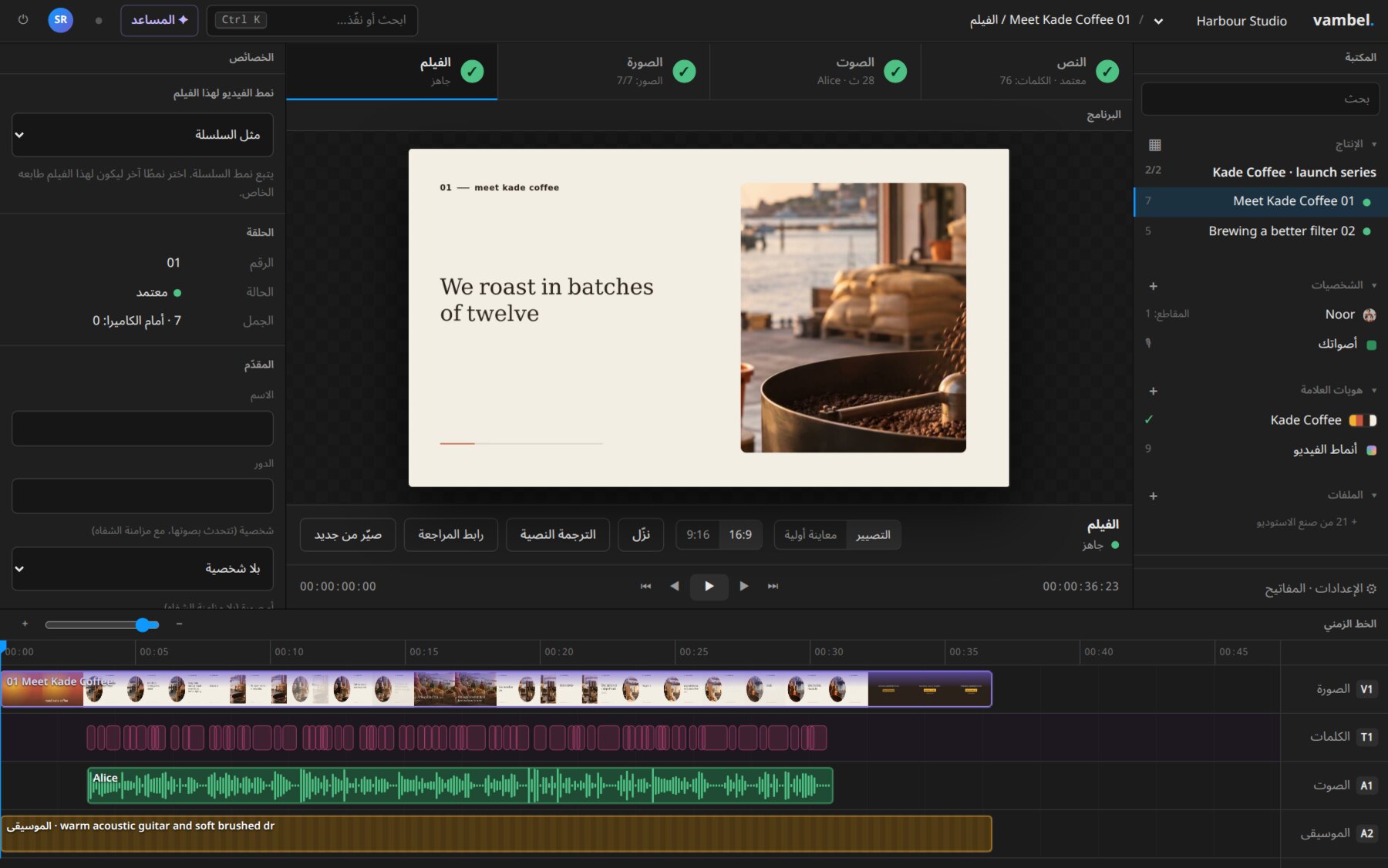Click the search or execute field
The width and height of the screenshot is (1388, 868).
pos(312,20)
